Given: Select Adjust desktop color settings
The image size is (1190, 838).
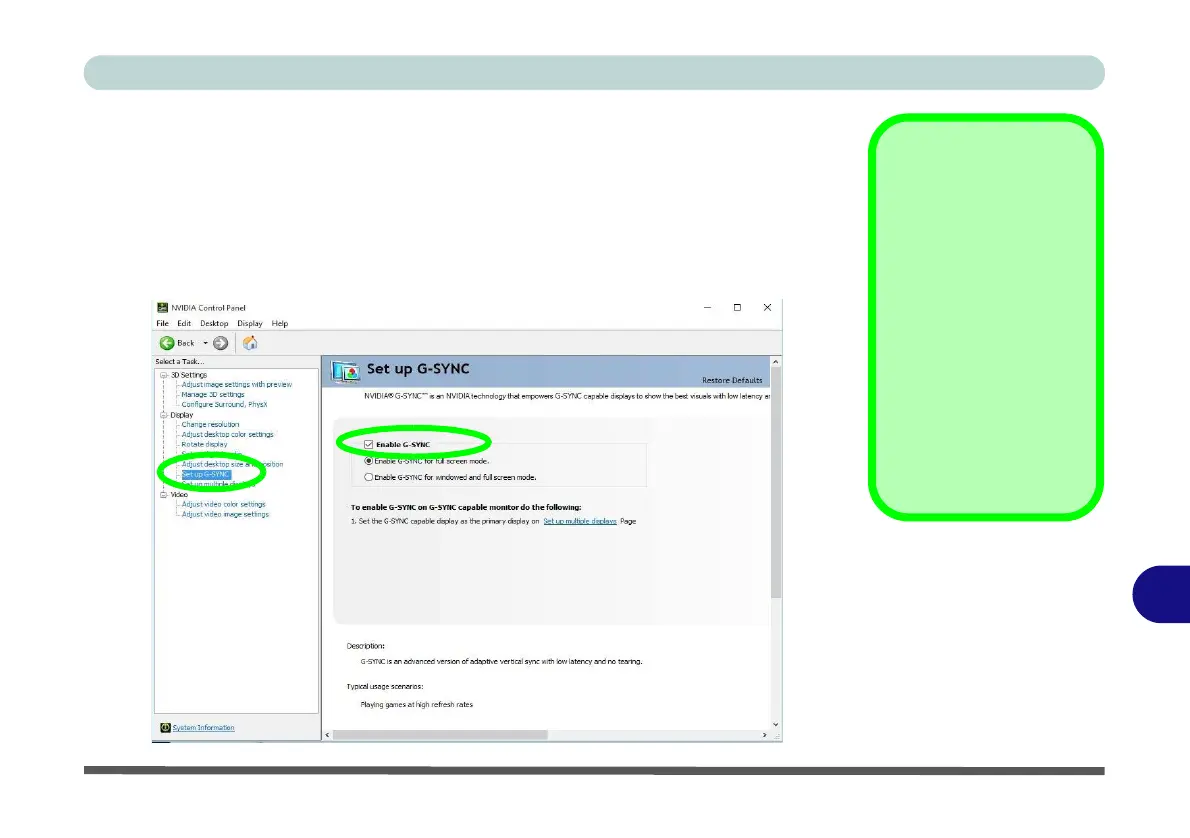Looking at the screenshot, I should click(228, 435).
